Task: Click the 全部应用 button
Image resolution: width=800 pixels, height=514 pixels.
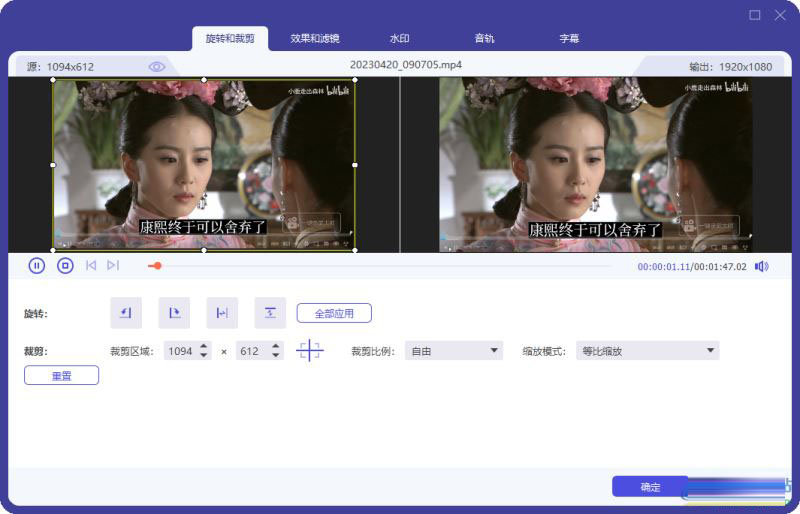Action: 334,313
